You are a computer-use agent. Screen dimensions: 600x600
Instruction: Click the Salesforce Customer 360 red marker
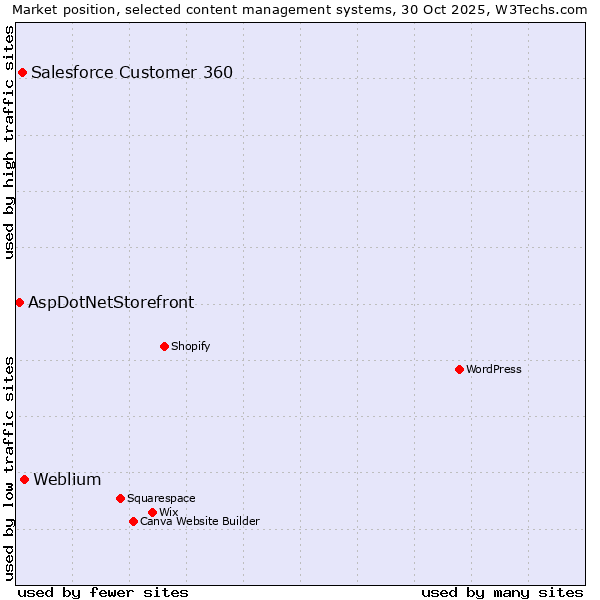point(22,72)
